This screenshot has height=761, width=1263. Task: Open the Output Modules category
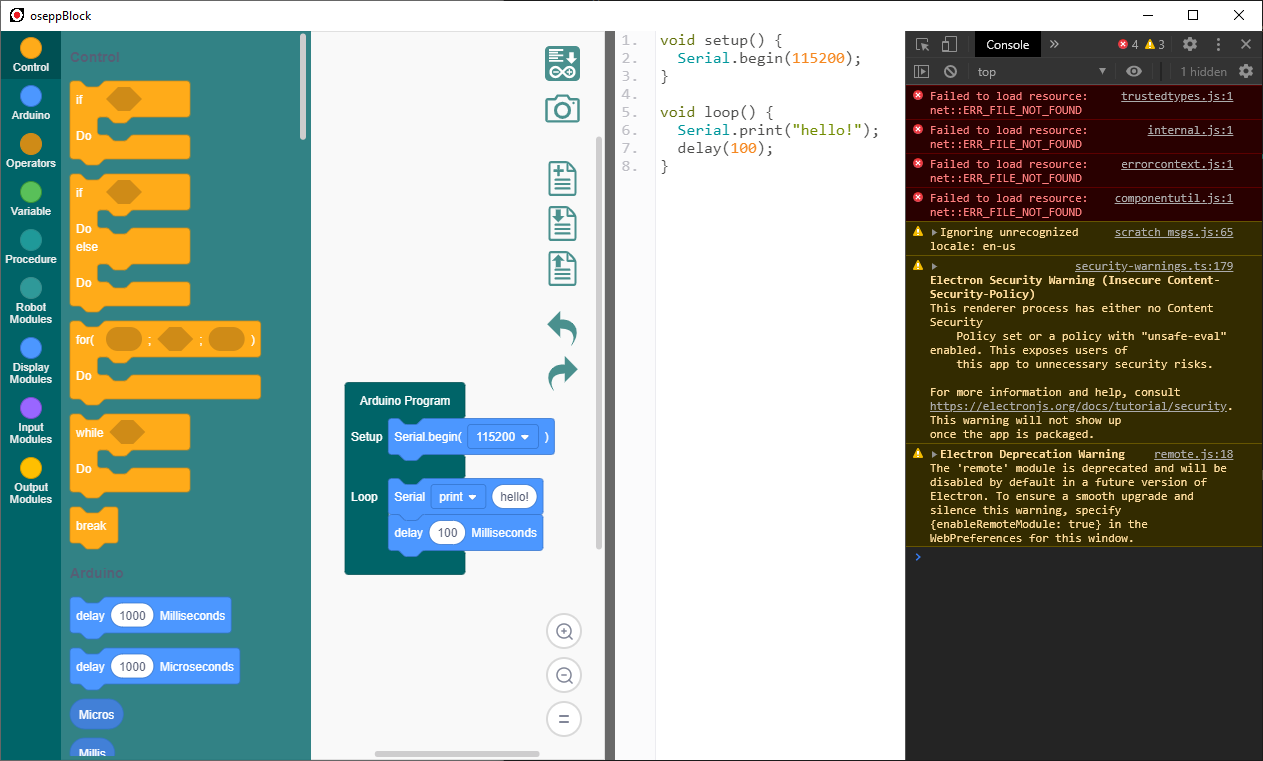tap(31, 481)
